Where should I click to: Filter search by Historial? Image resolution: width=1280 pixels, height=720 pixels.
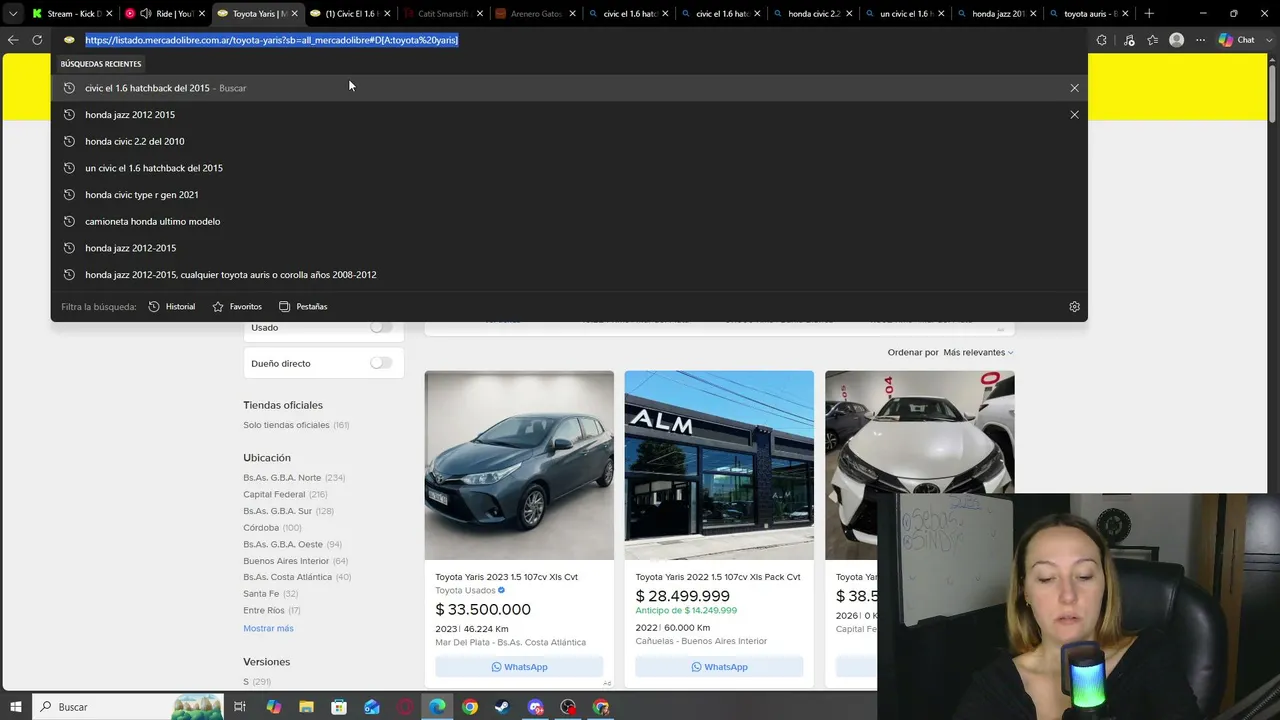click(x=172, y=307)
